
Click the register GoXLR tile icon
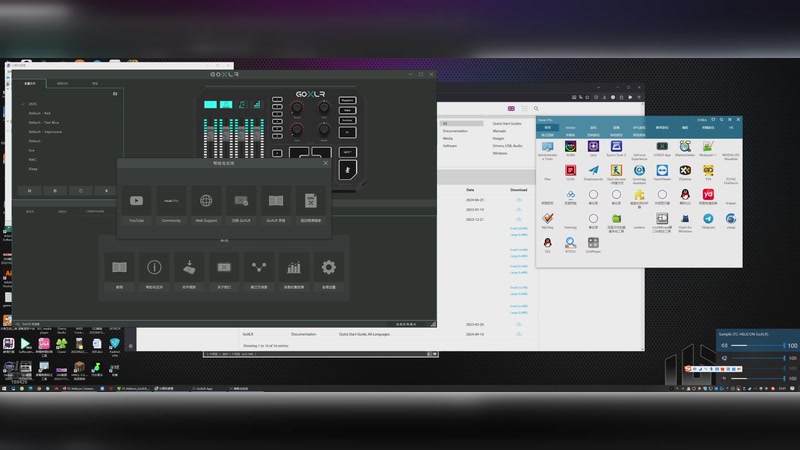(x=241, y=201)
